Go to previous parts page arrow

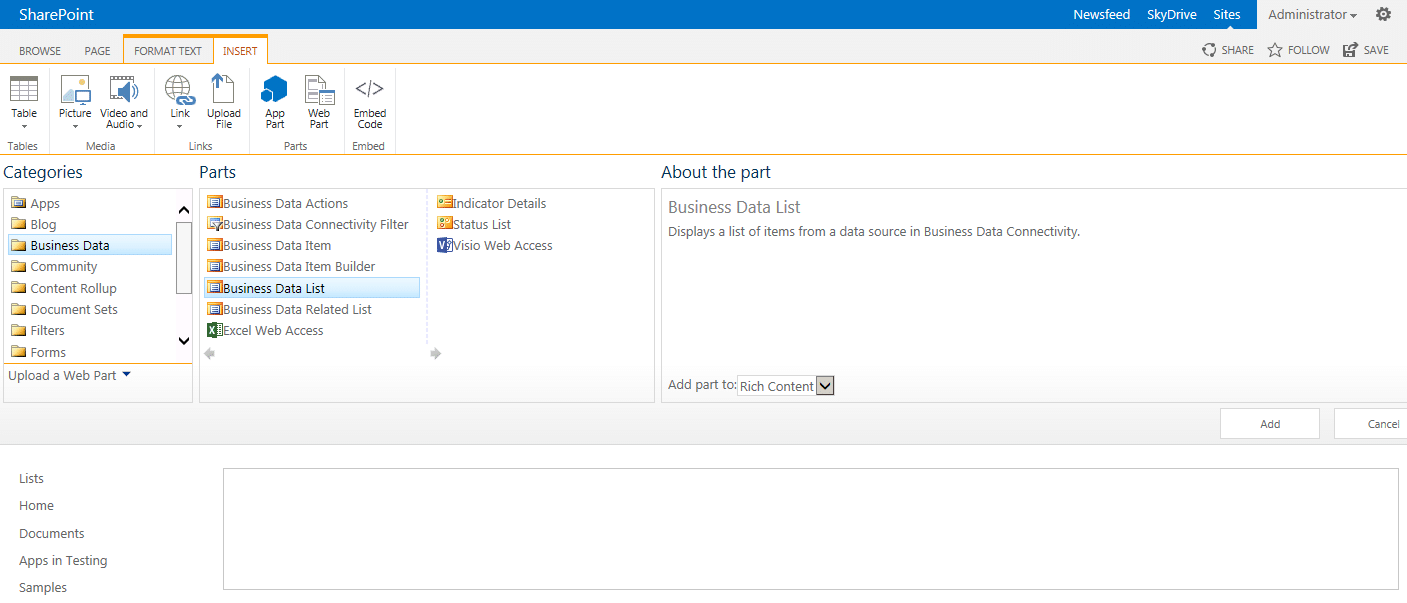(210, 353)
